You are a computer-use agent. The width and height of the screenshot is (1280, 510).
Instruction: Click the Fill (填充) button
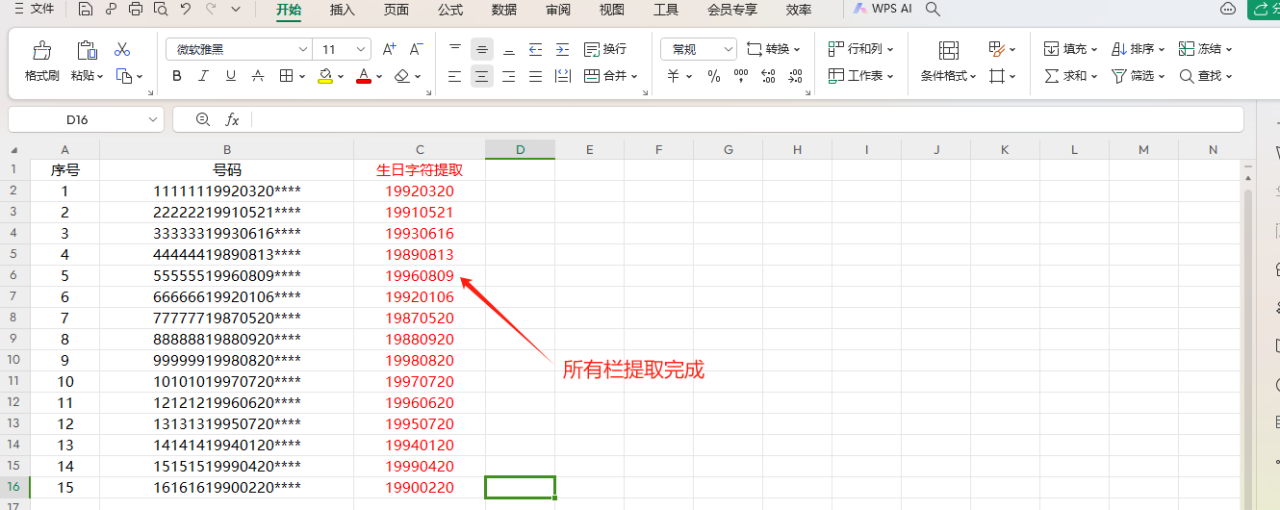click(x=1071, y=49)
